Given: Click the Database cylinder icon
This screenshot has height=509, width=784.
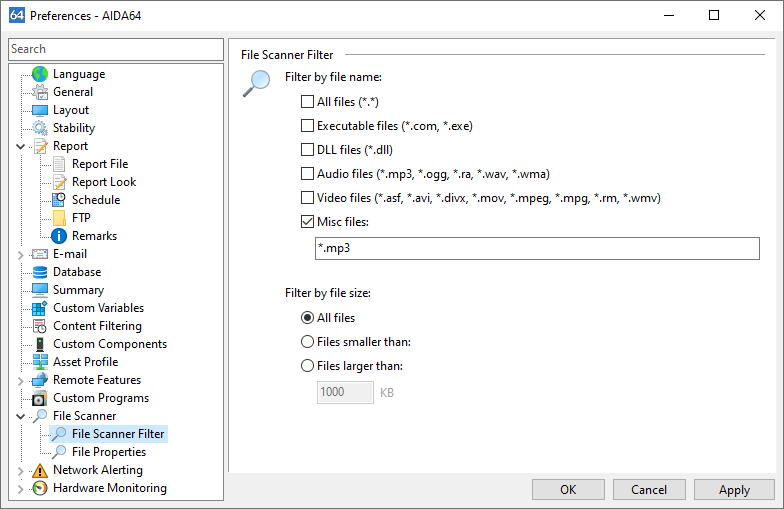Looking at the screenshot, I should (x=40, y=272).
